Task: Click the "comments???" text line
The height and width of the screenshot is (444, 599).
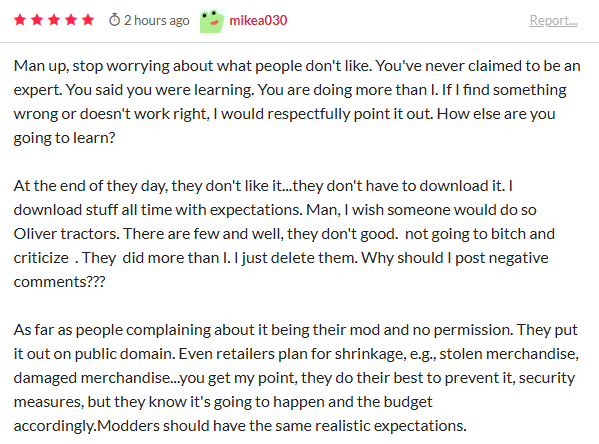Action: click(59, 282)
